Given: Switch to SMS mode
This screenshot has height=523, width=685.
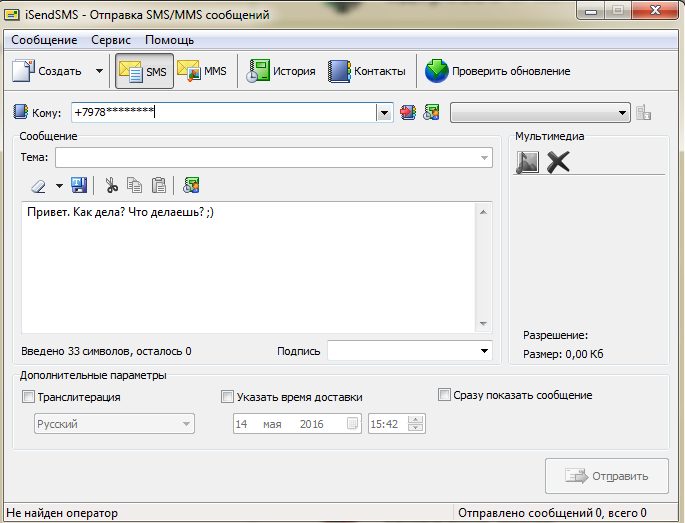Looking at the screenshot, I should coord(144,71).
